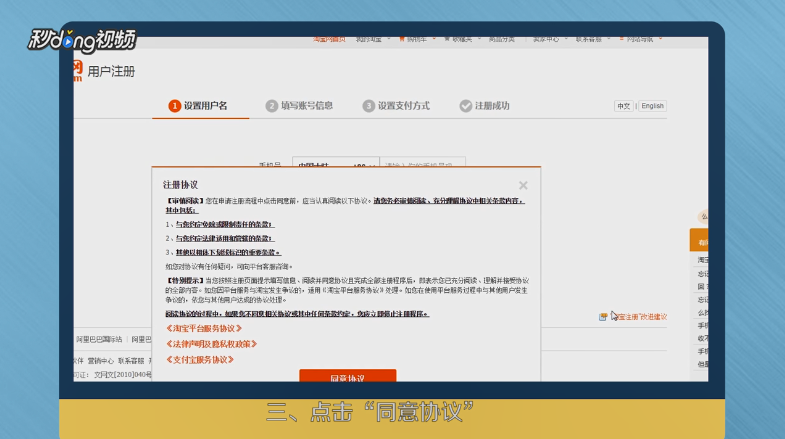The width and height of the screenshot is (785, 439).
Task: Expand the 收藏夹 top menu
Action: point(463,39)
